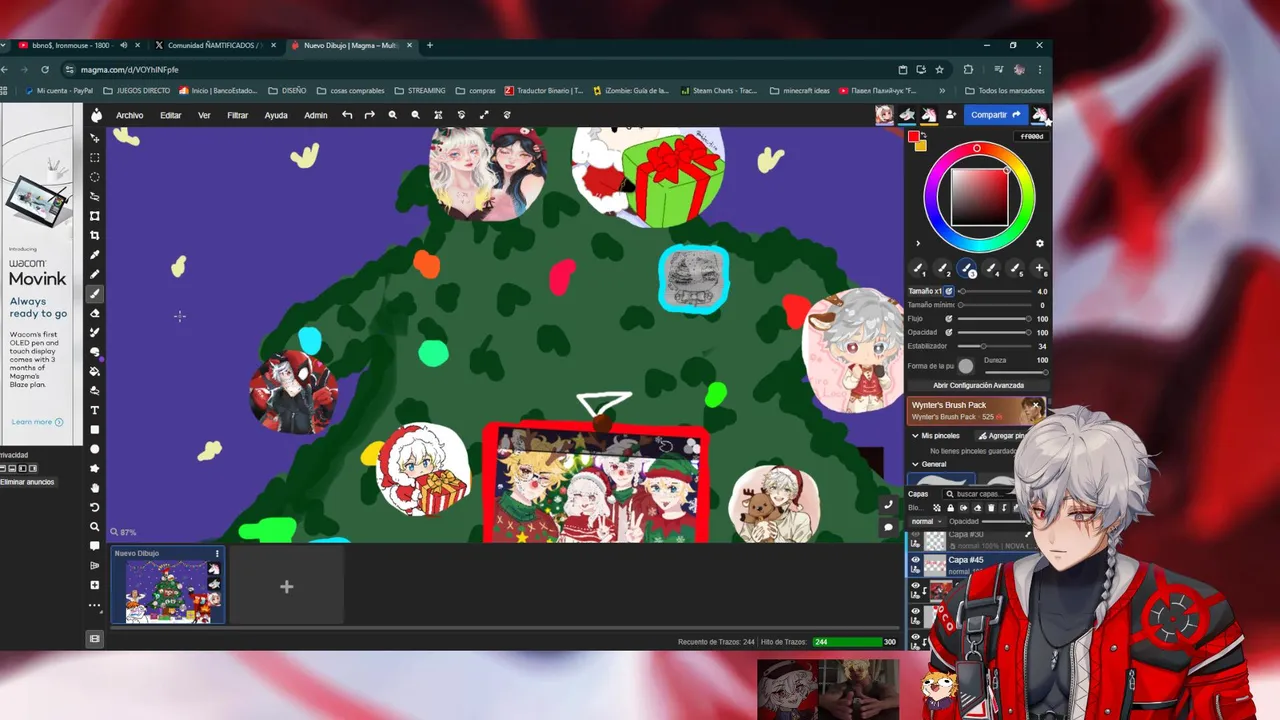Collapse the General brushes section

coord(914,464)
